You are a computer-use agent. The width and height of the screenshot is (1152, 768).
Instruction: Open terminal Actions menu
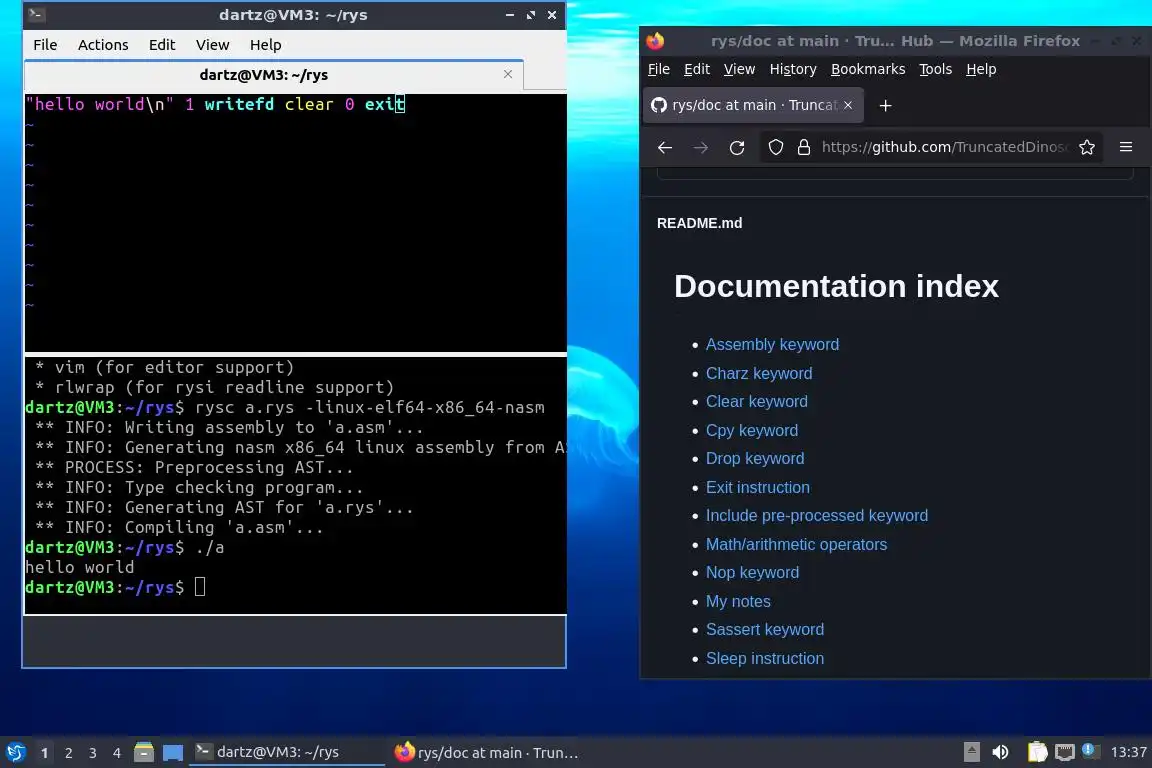pos(103,45)
